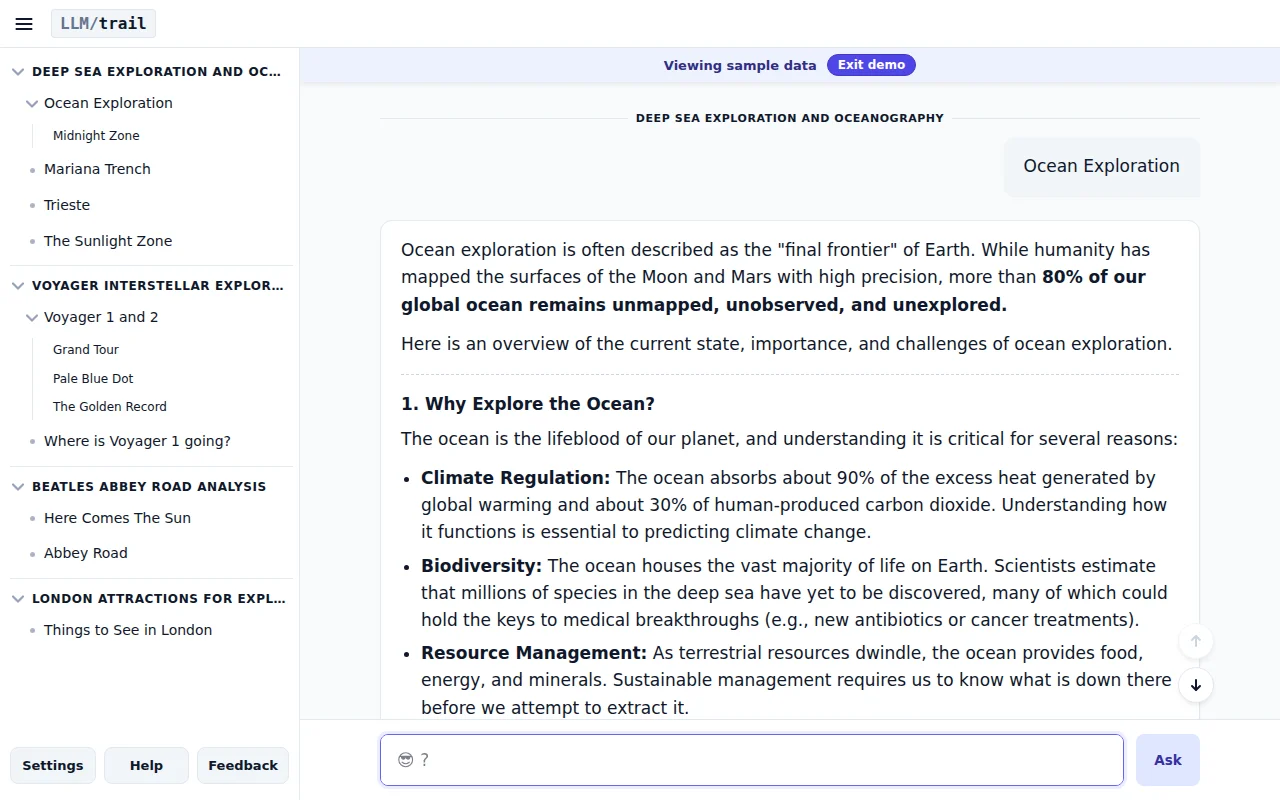Select The Sunlight Zone item
This screenshot has height=800, width=1280.
(x=108, y=241)
